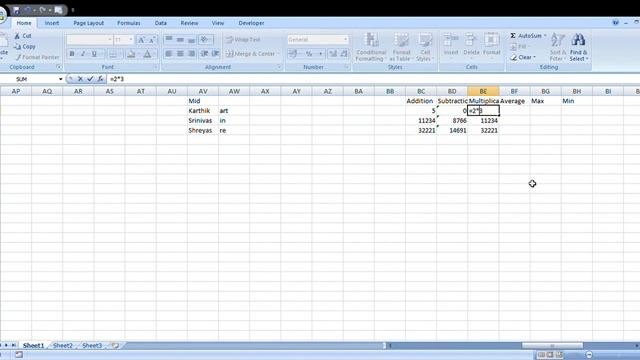Open the Developer ribbon tab
This screenshot has height=360, width=640.
pos(251,23)
